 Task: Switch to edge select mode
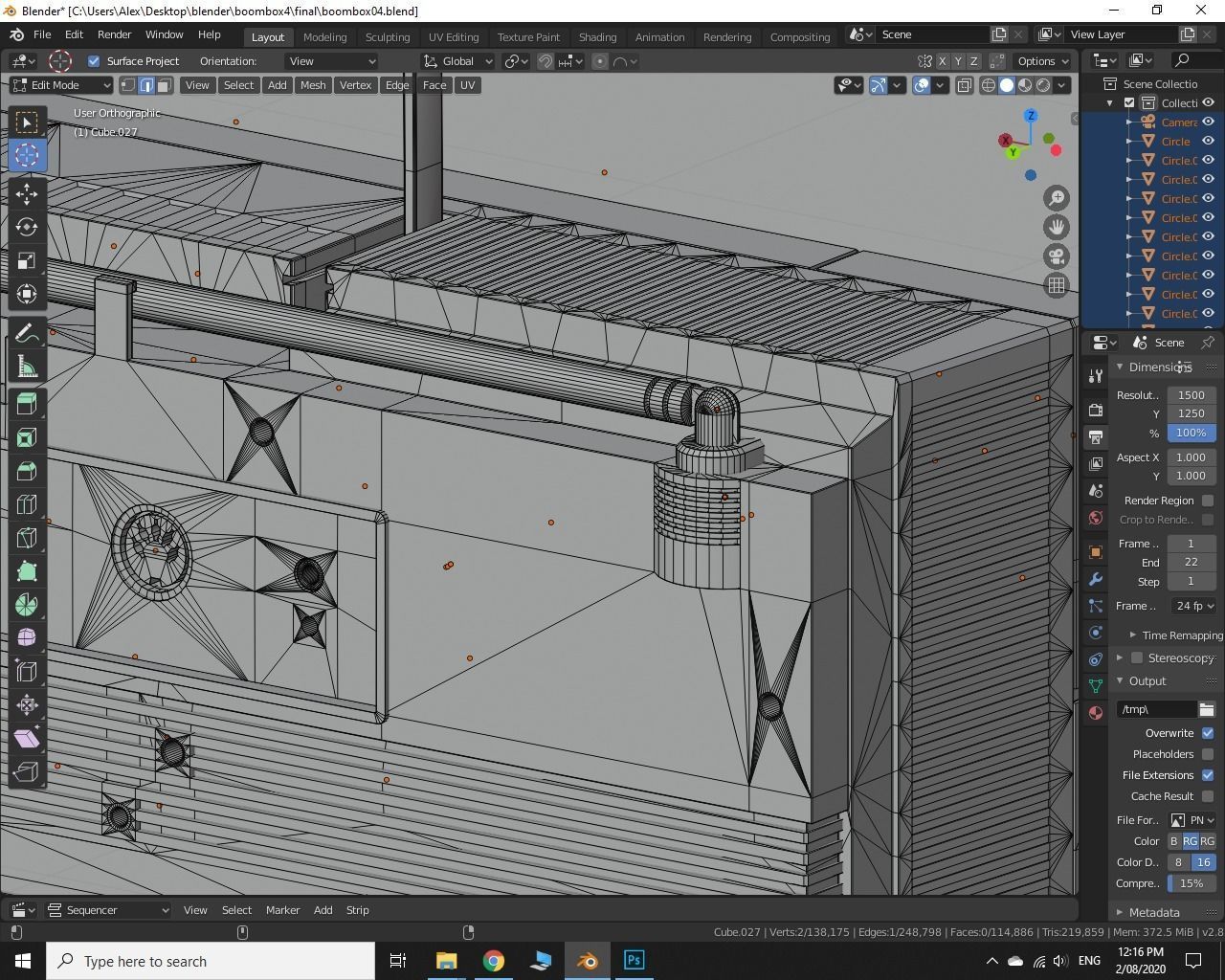click(146, 85)
